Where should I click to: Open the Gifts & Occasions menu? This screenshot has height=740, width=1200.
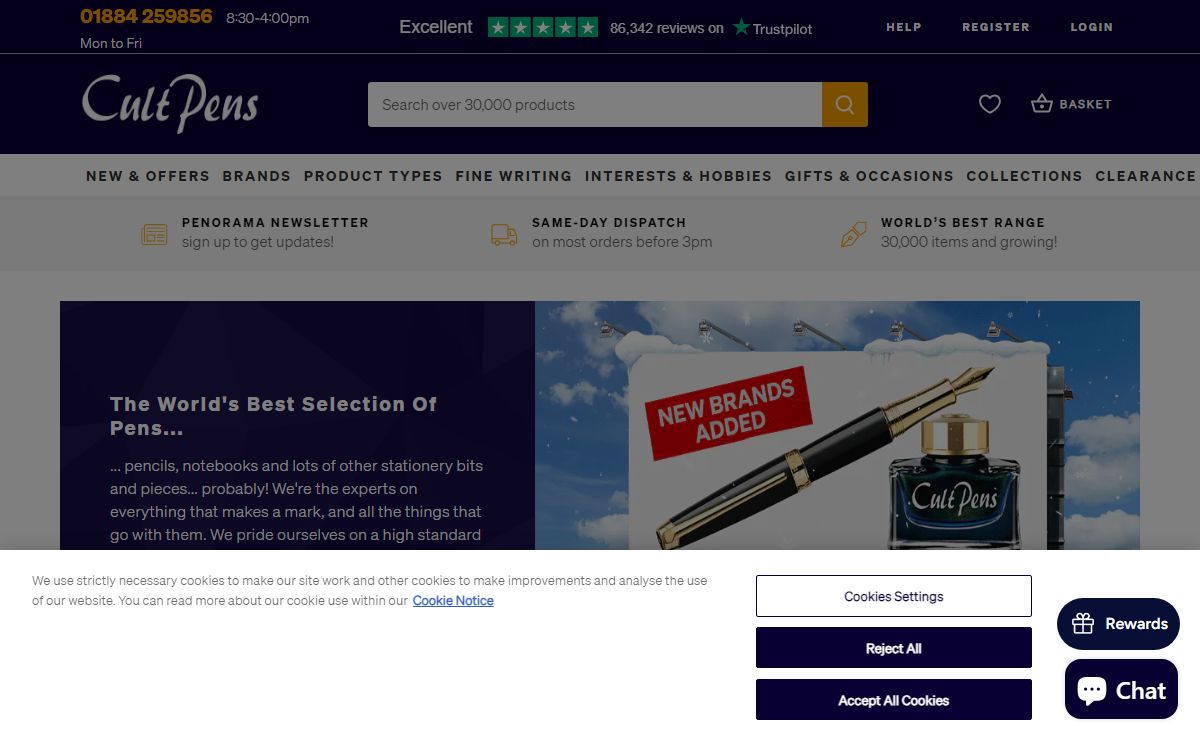click(869, 176)
